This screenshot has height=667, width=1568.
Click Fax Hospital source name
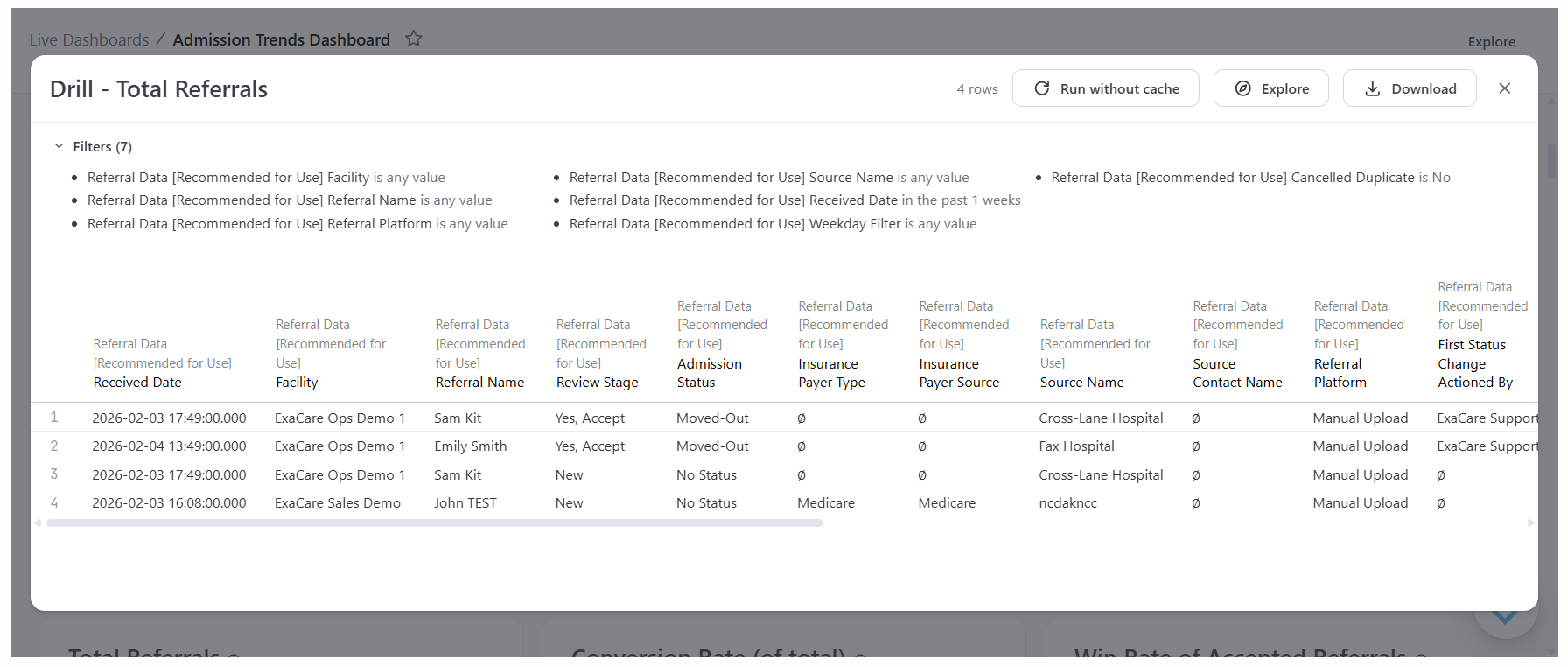[1076, 446]
